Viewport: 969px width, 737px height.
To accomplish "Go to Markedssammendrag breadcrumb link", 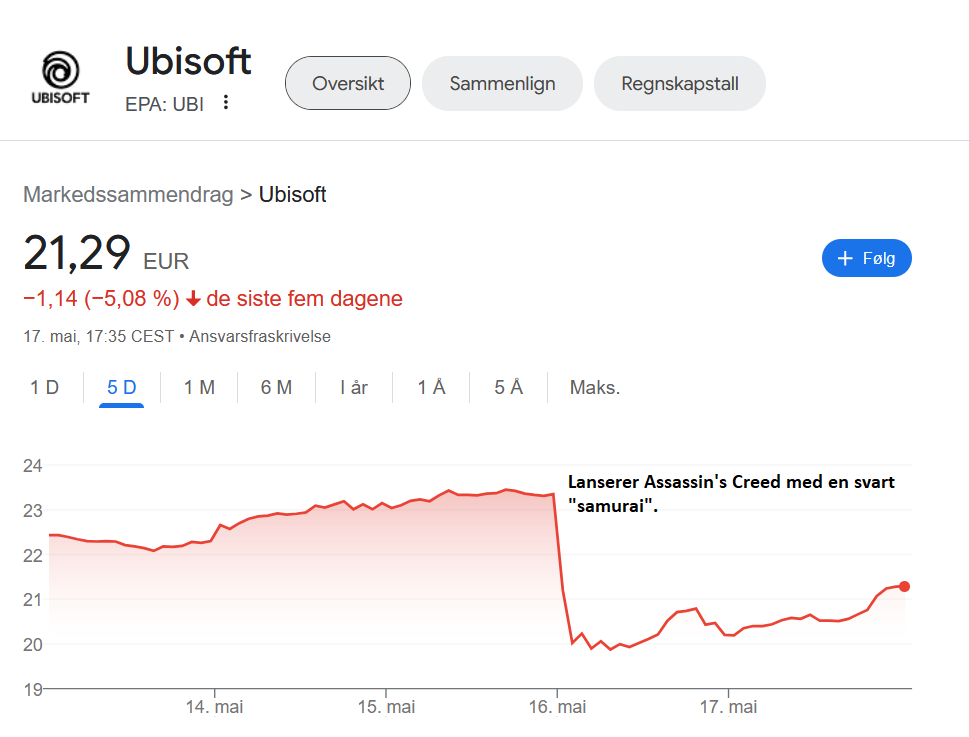I will coord(129,195).
